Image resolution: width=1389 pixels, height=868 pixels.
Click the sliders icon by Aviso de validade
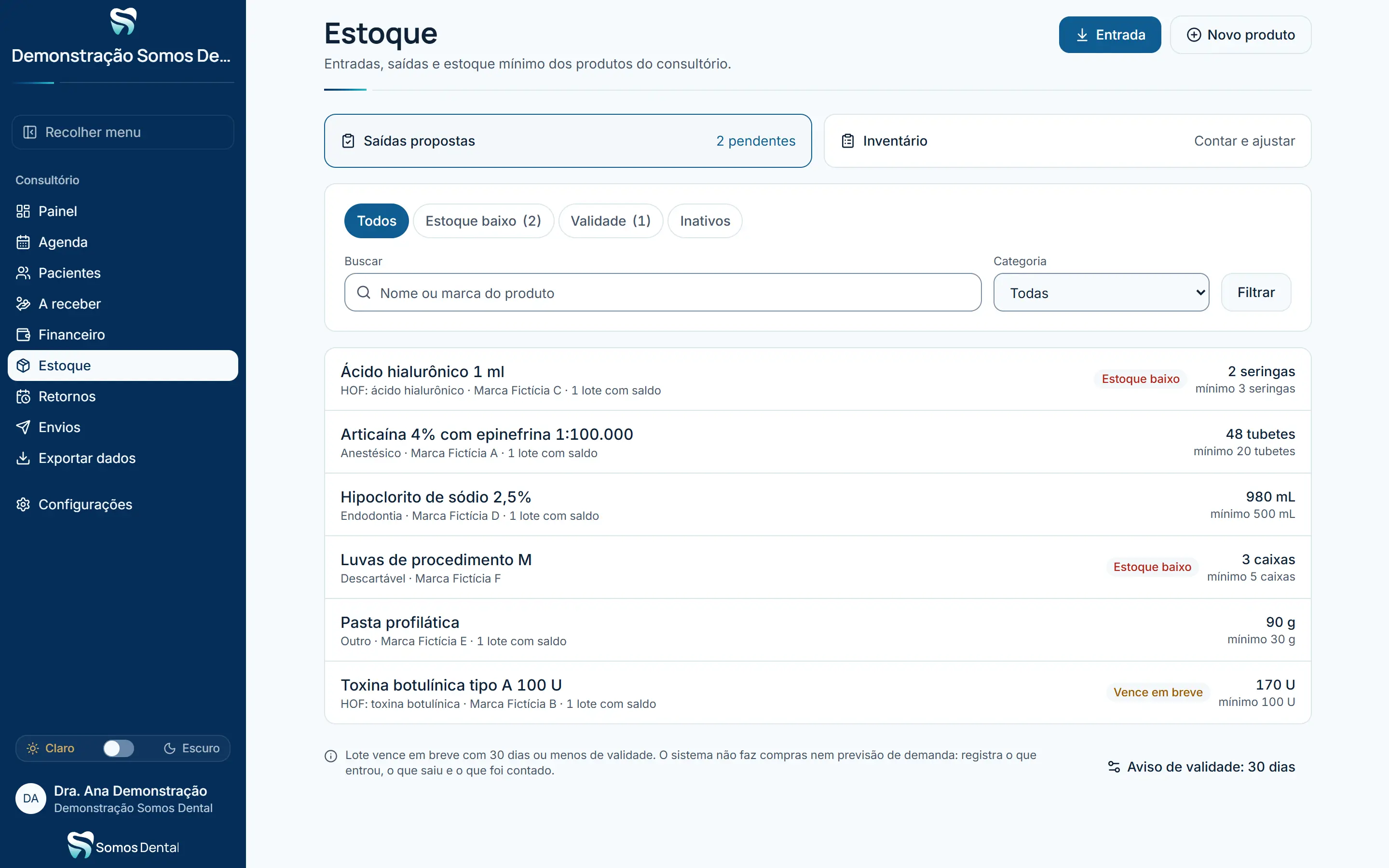[x=1114, y=767]
